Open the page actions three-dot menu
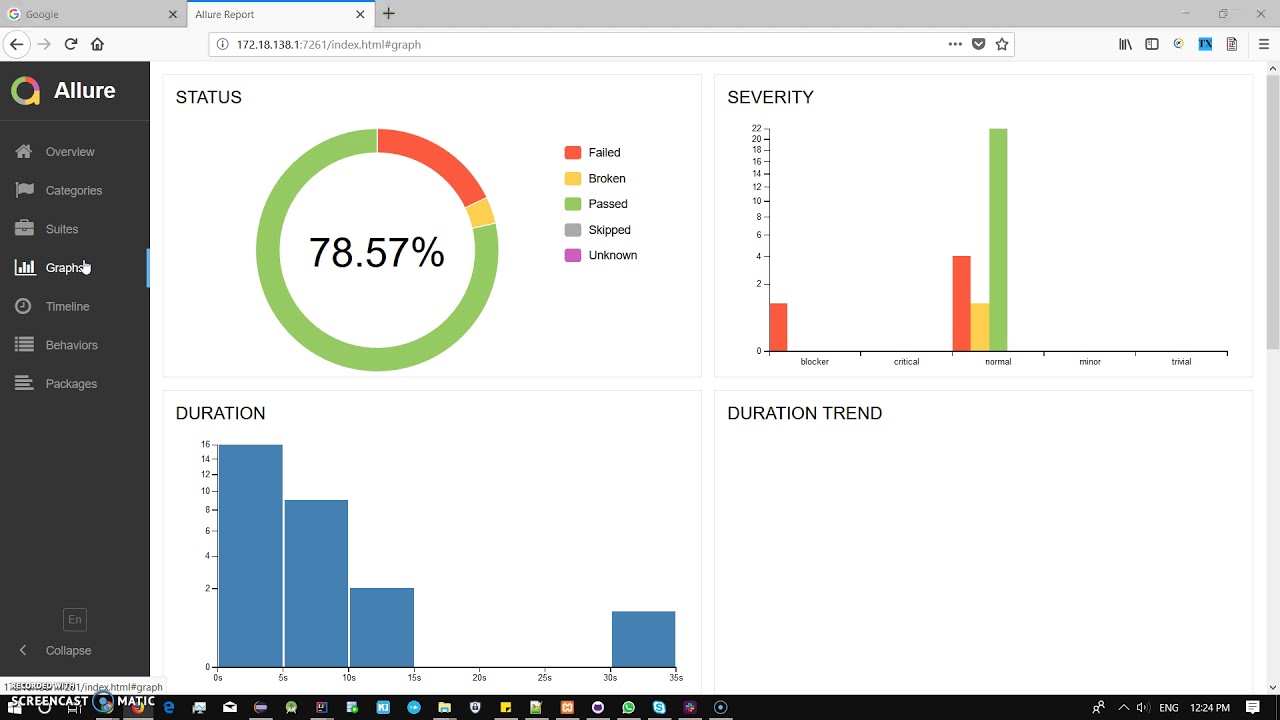 pyautogui.click(x=955, y=44)
